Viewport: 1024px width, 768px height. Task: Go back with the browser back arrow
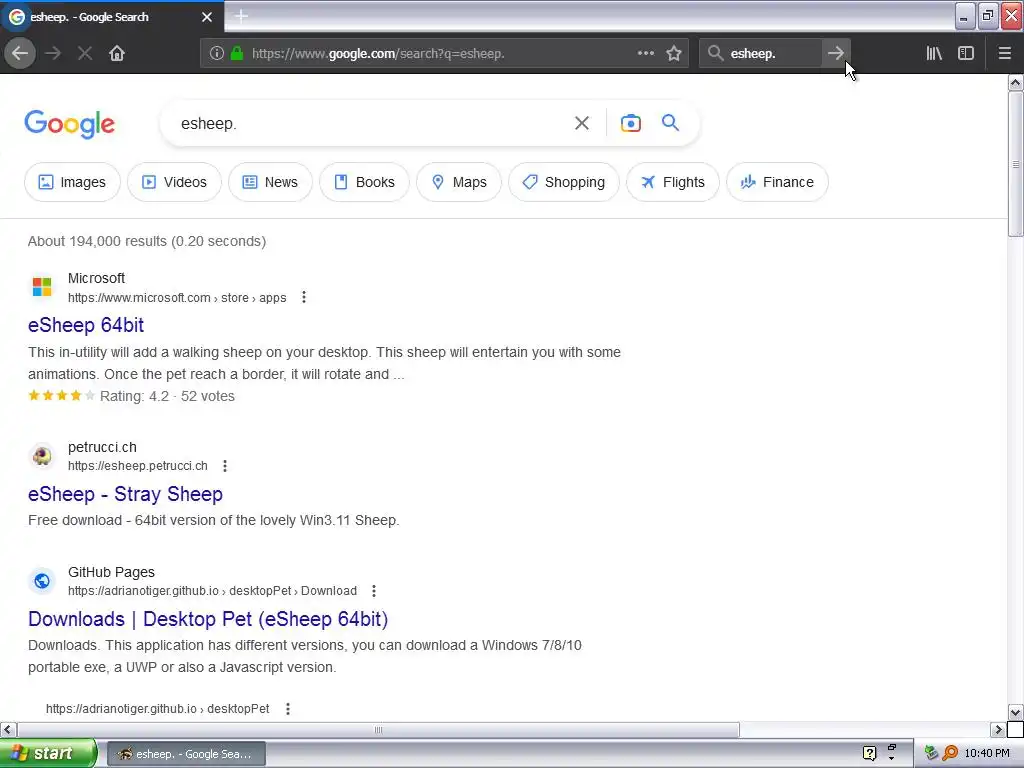click(20, 54)
